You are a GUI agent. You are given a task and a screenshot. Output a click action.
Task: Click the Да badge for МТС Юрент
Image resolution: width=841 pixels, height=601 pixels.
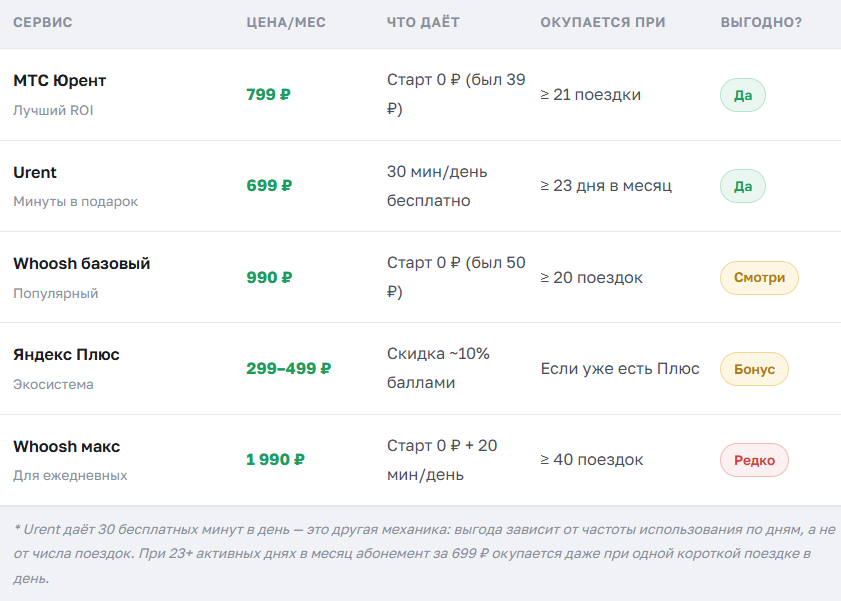(x=743, y=95)
